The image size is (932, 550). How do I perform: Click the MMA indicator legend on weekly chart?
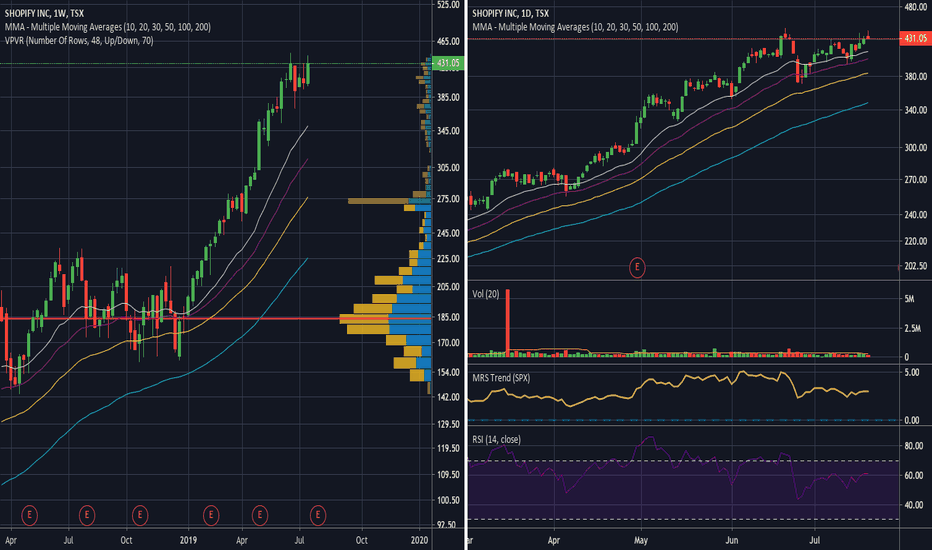pyautogui.click(x=108, y=27)
